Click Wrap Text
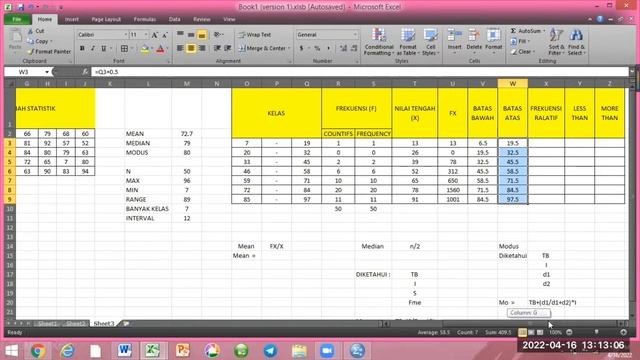640x360 pixels. click(x=255, y=35)
